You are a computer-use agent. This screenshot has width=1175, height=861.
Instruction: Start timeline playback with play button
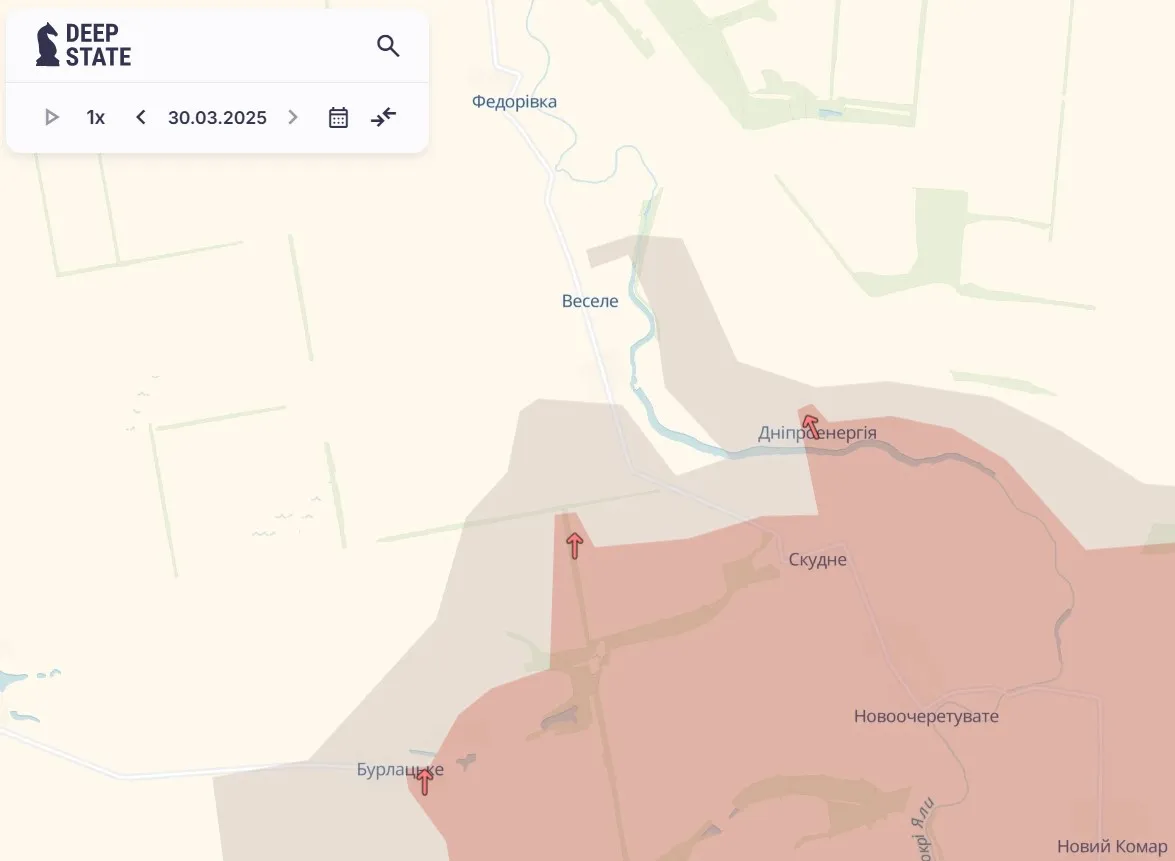(x=51, y=118)
